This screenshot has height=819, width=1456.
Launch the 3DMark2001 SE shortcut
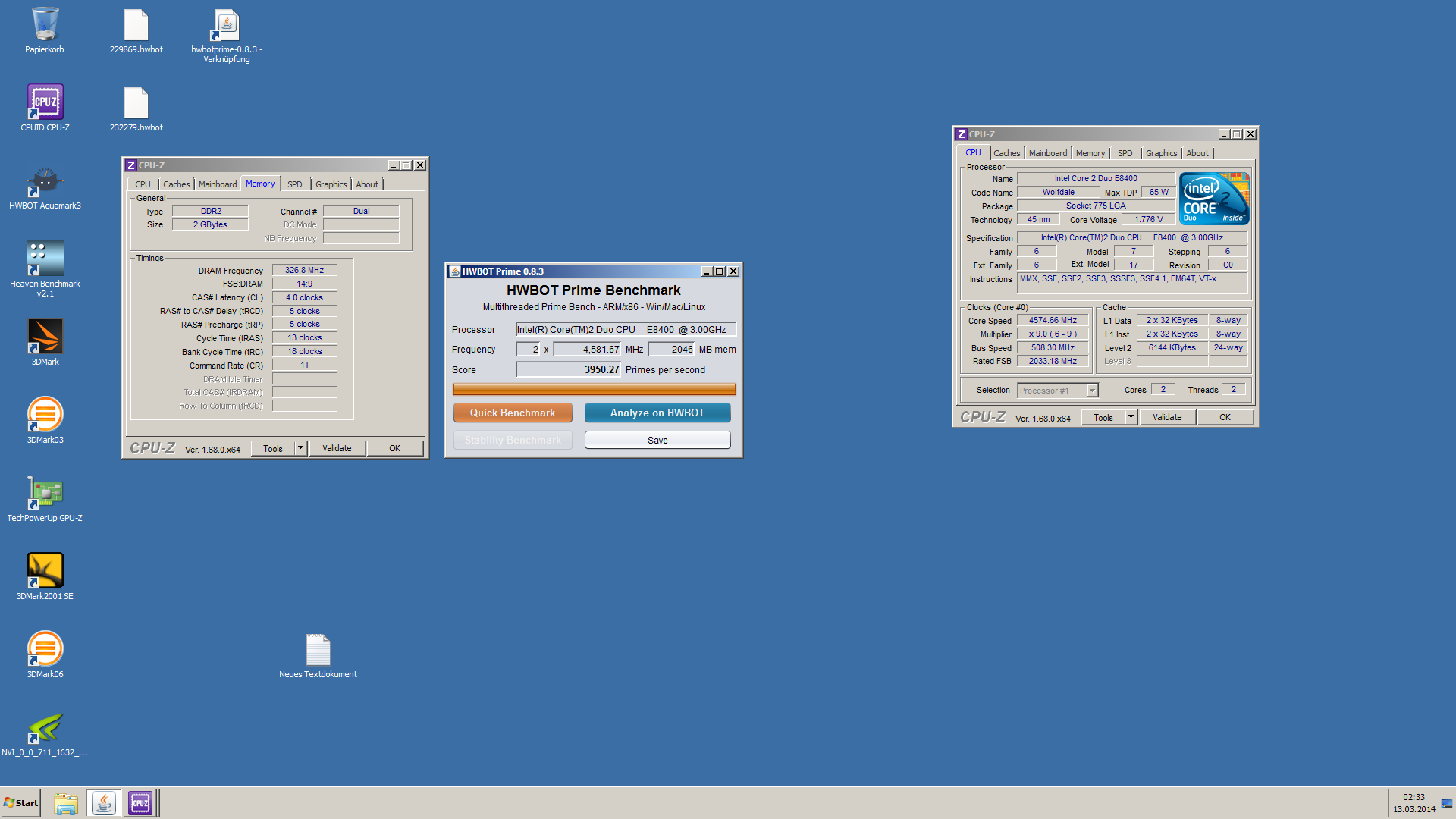45,576
